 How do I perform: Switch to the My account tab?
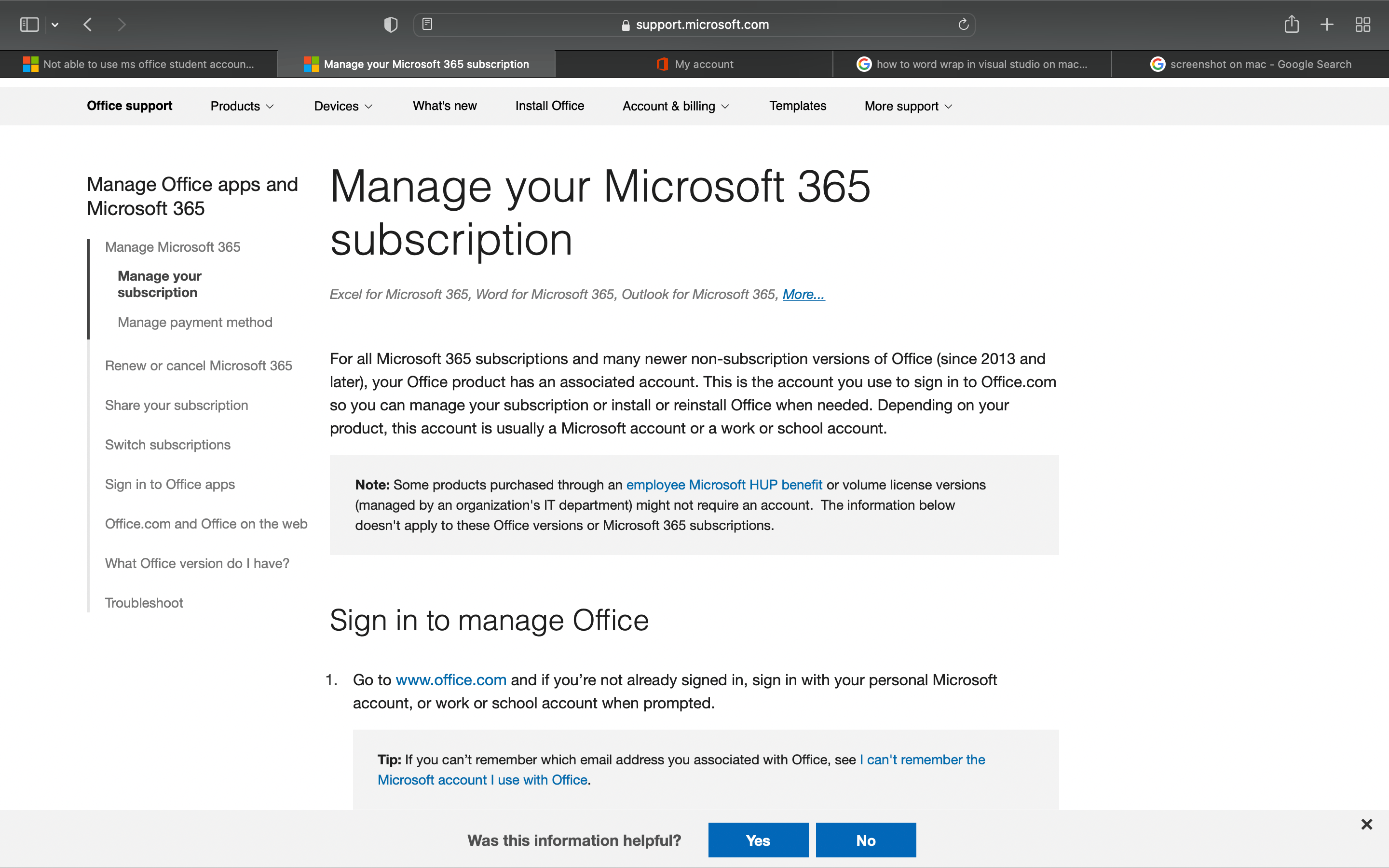(x=694, y=64)
